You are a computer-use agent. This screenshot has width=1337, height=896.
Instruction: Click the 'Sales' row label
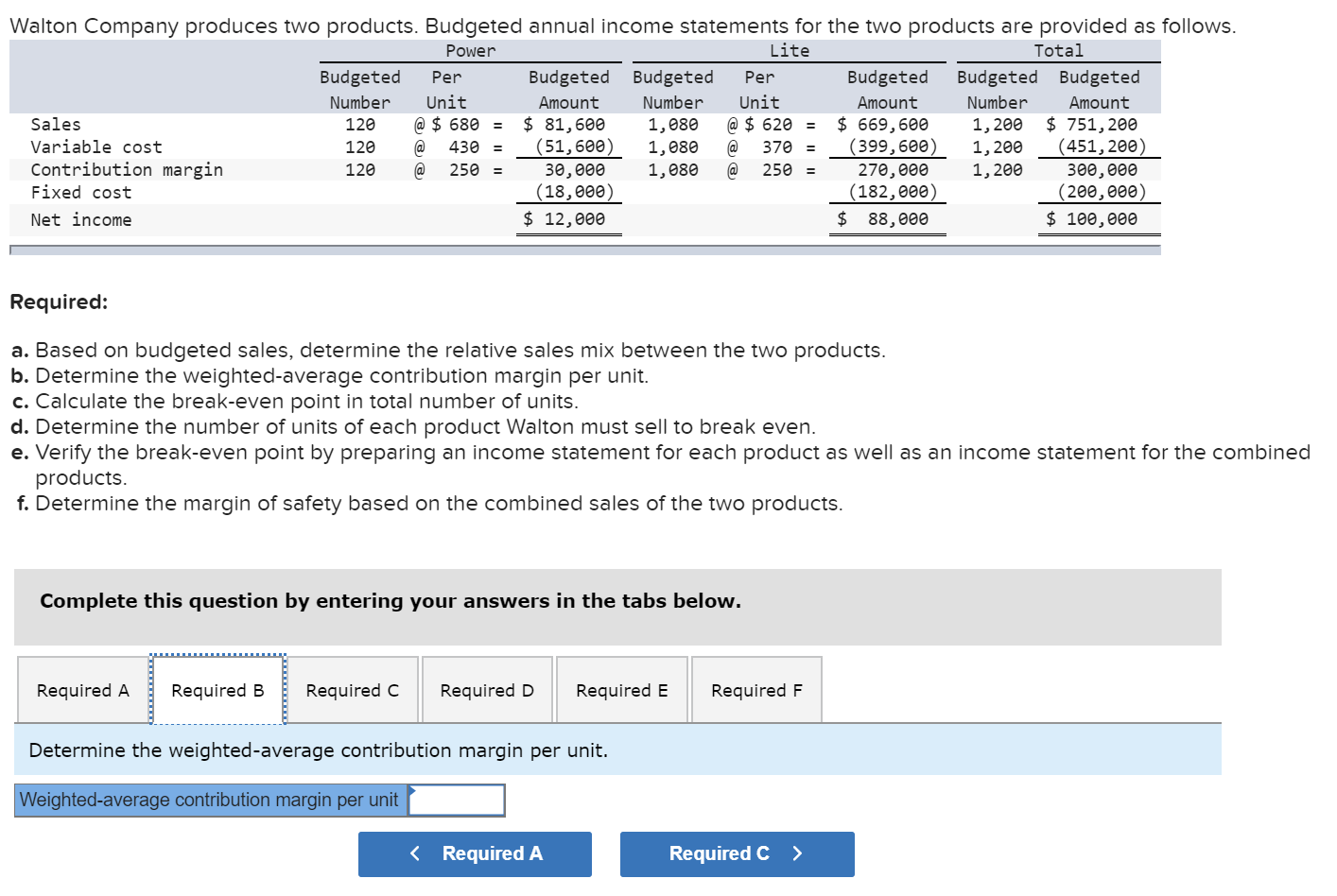pos(56,125)
